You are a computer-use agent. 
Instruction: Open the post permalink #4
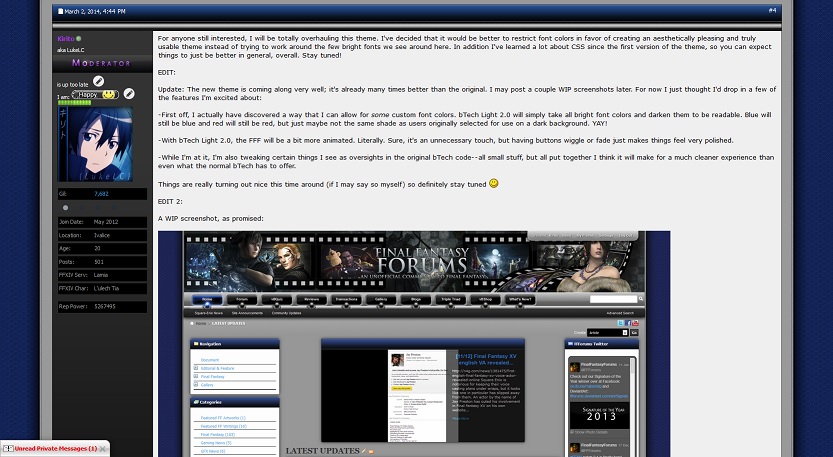coord(771,10)
